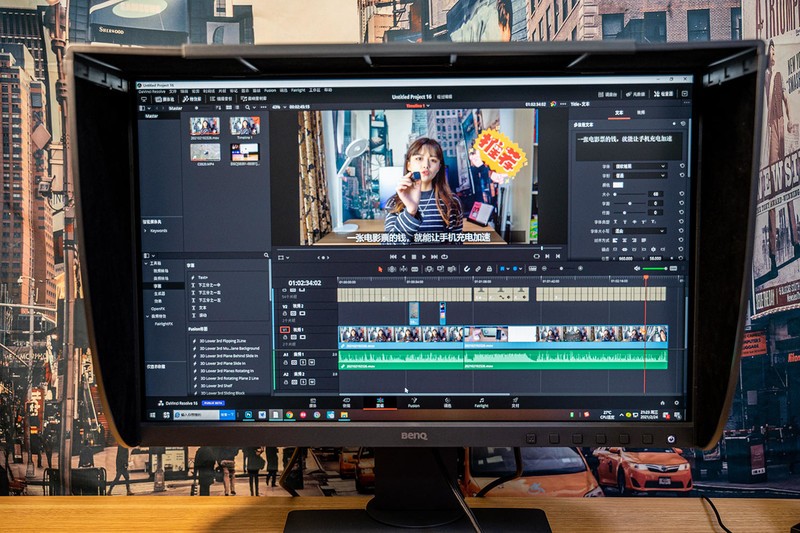Select the arrow Selection mode tool

point(380,269)
